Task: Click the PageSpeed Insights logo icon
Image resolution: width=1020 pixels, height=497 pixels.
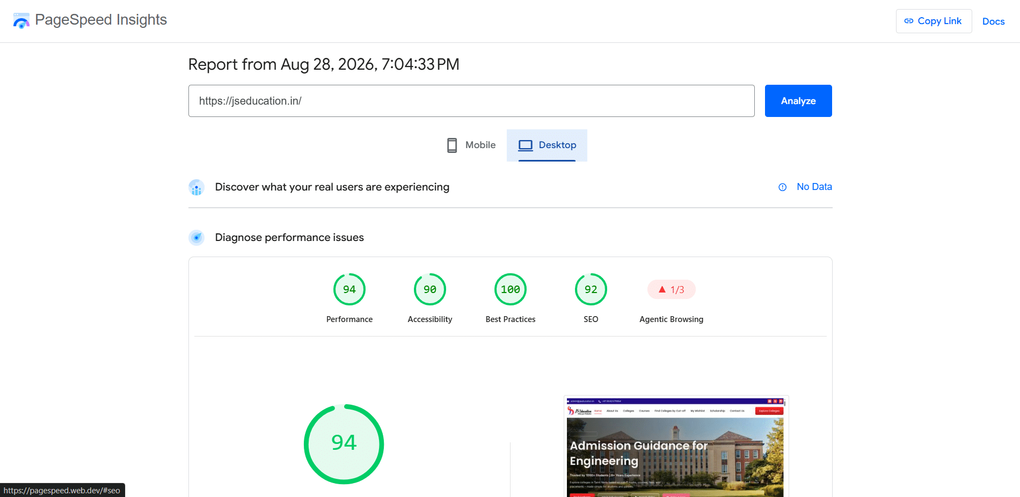Action: coord(21,20)
